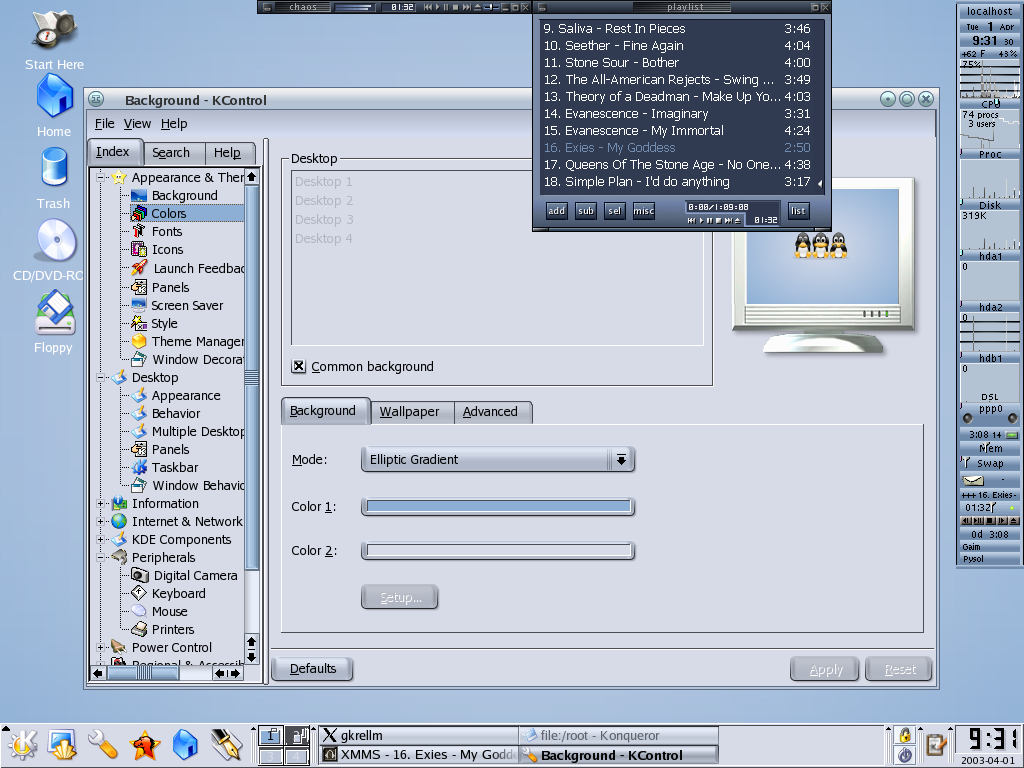The width and height of the screenshot is (1024, 768).
Task: Uncheck the Common background checkbox
Action: point(298,366)
